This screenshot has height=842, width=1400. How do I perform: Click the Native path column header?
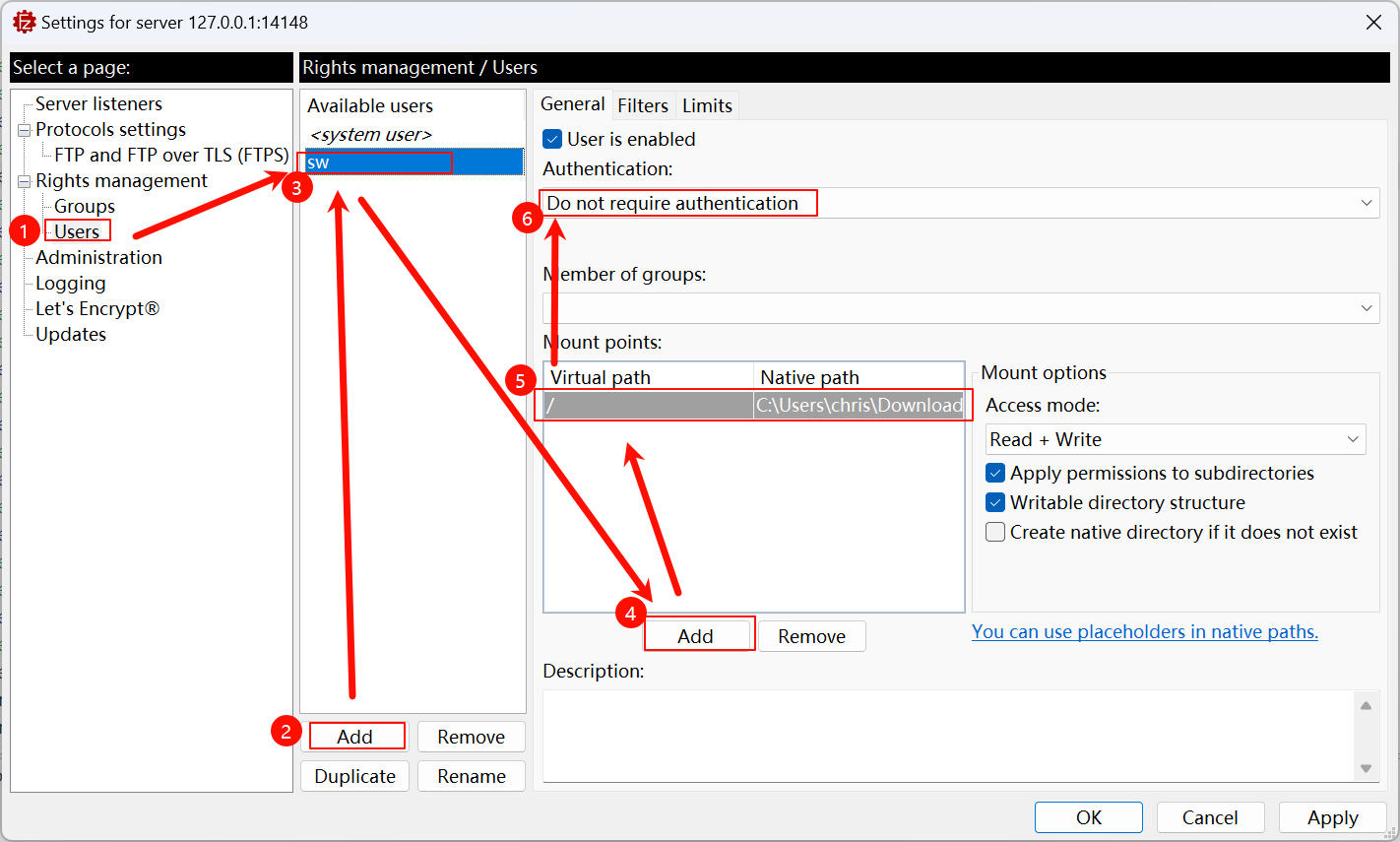(859, 377)
